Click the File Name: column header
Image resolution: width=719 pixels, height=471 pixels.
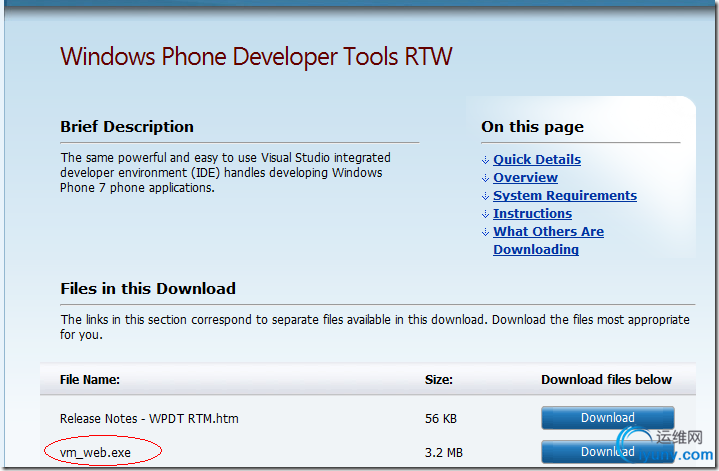(x=90, y=380)
